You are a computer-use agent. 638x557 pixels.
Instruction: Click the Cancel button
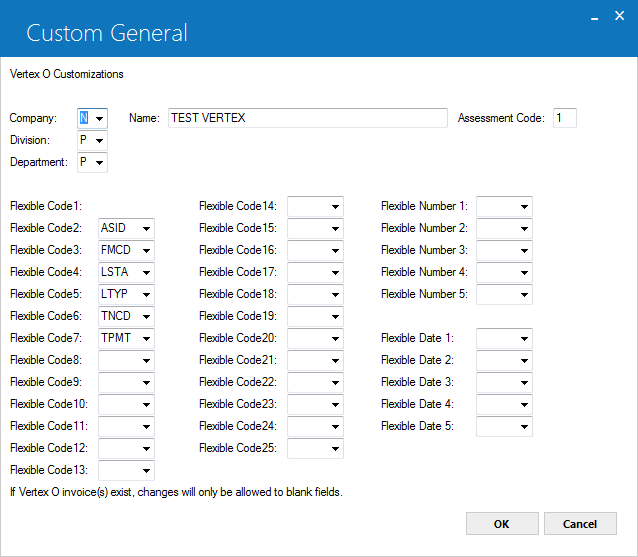(580, 524)
